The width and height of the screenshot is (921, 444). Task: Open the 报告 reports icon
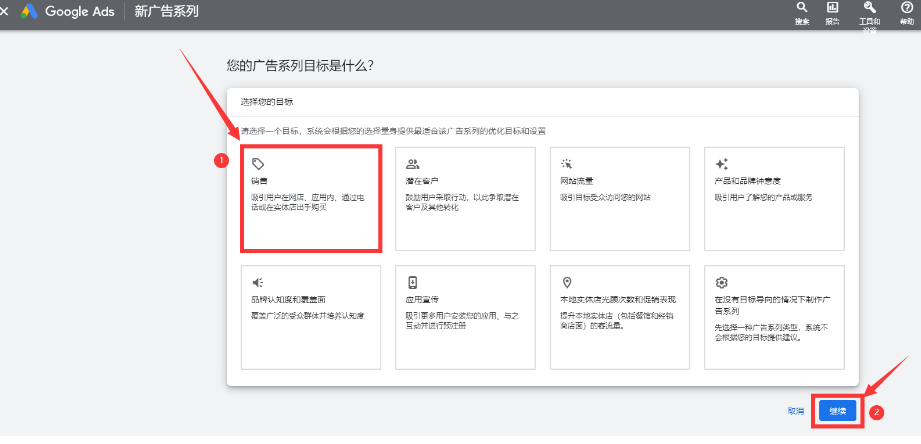(x=832, y=8)
